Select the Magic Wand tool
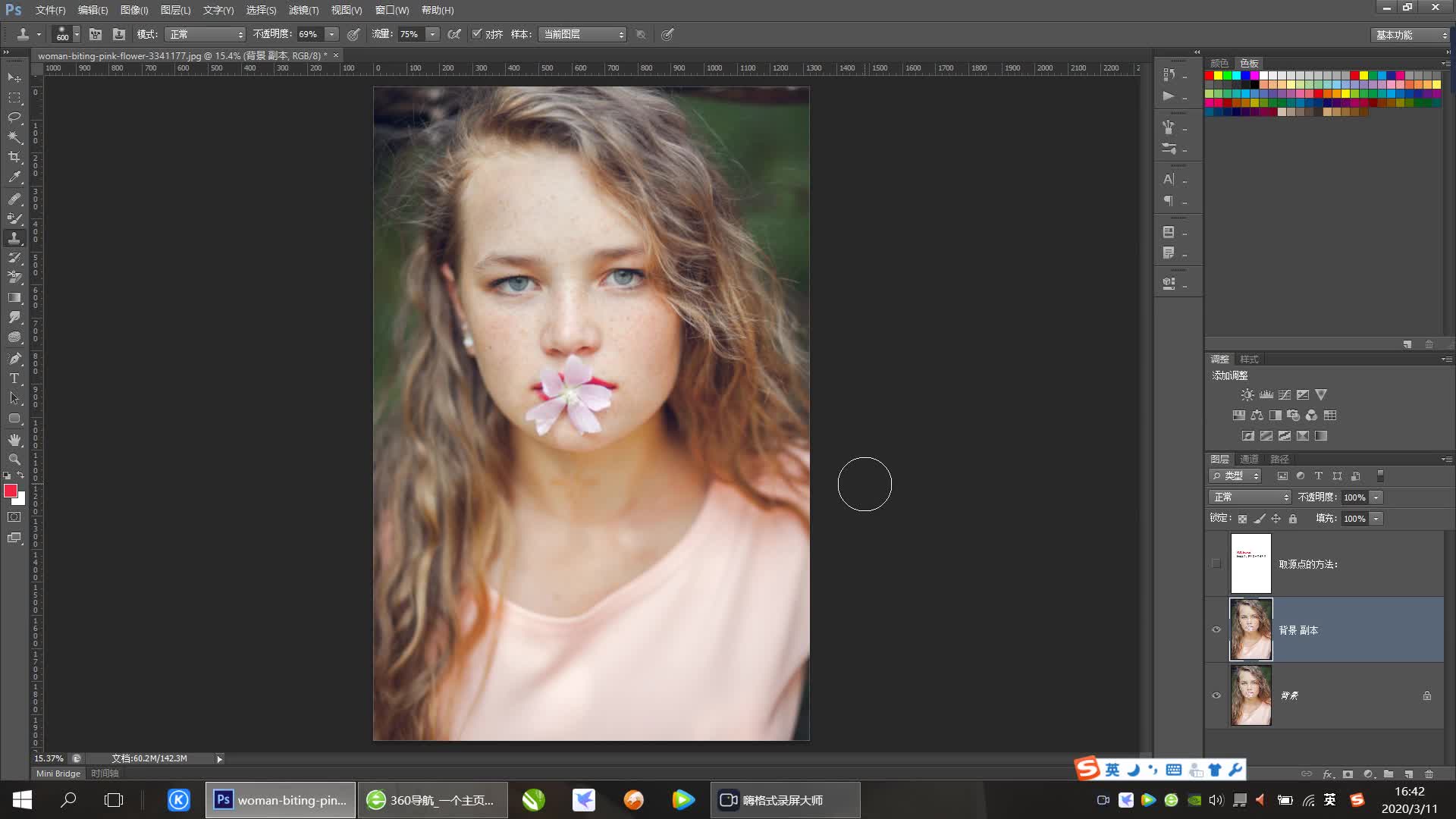The image size is (1456, 819). [14, 137]
